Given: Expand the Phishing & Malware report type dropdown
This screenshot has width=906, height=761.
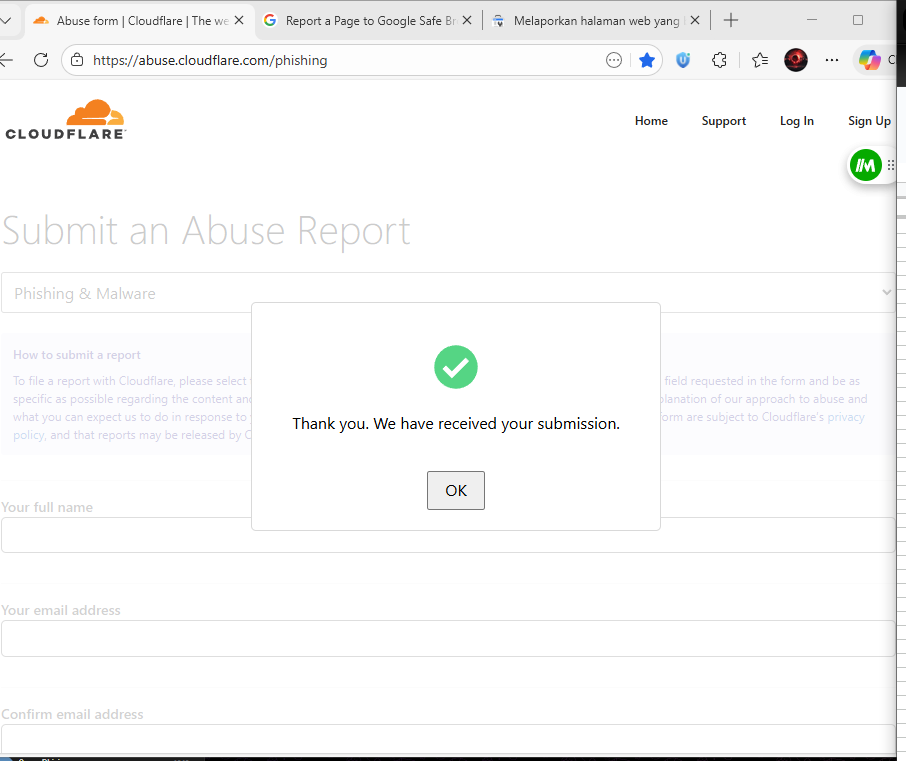Looking at the screenshot, I should [x=448, y=293].
